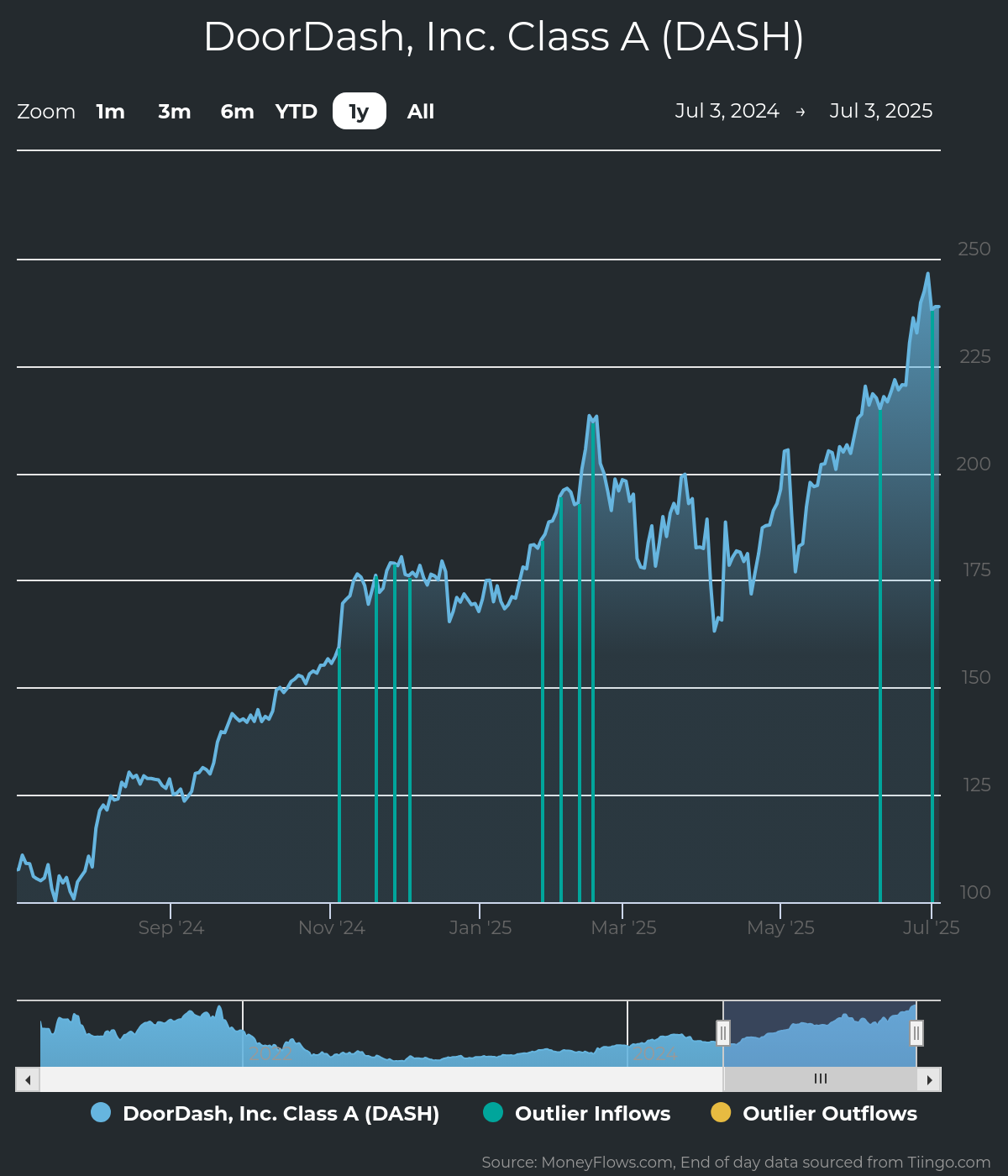Select the 1y zoom range

(x=360, y=112)
